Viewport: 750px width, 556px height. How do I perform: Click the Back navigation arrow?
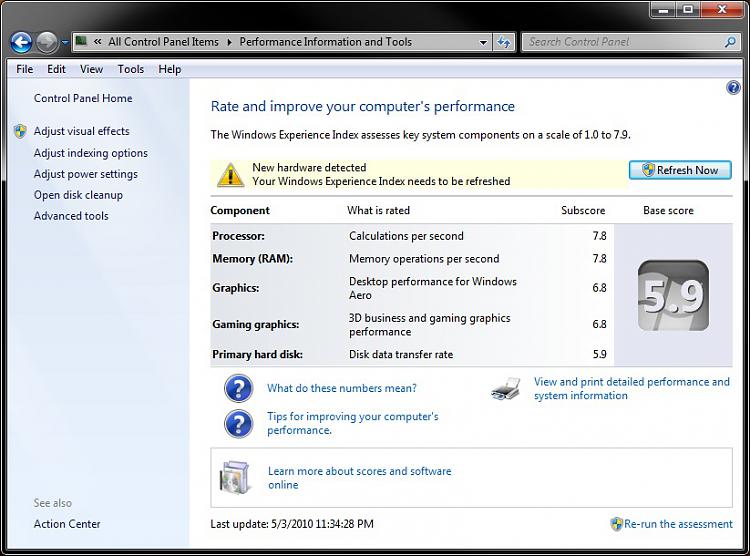tap(22, 42)
